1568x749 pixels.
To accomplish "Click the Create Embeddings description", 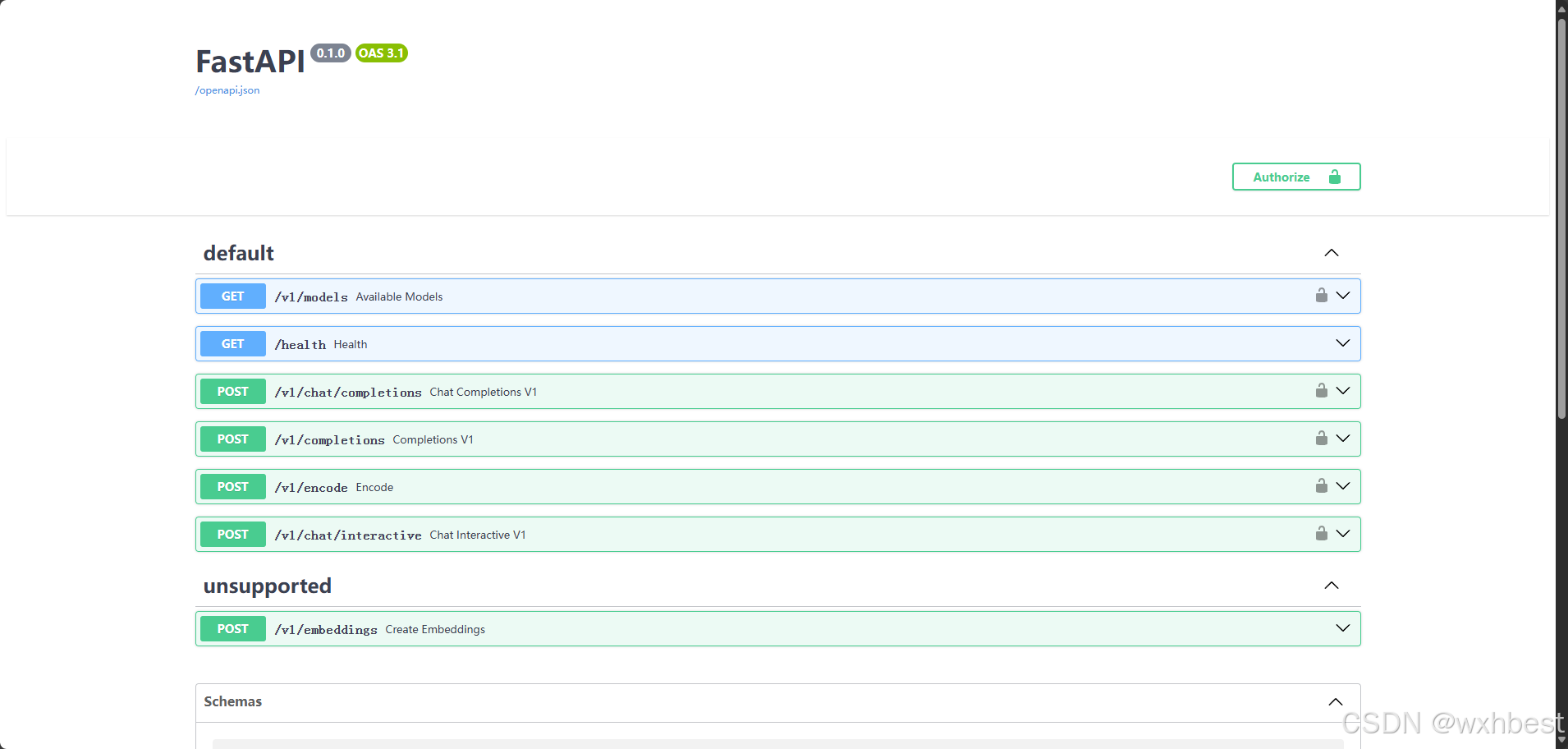I will [x=435, y=630].
